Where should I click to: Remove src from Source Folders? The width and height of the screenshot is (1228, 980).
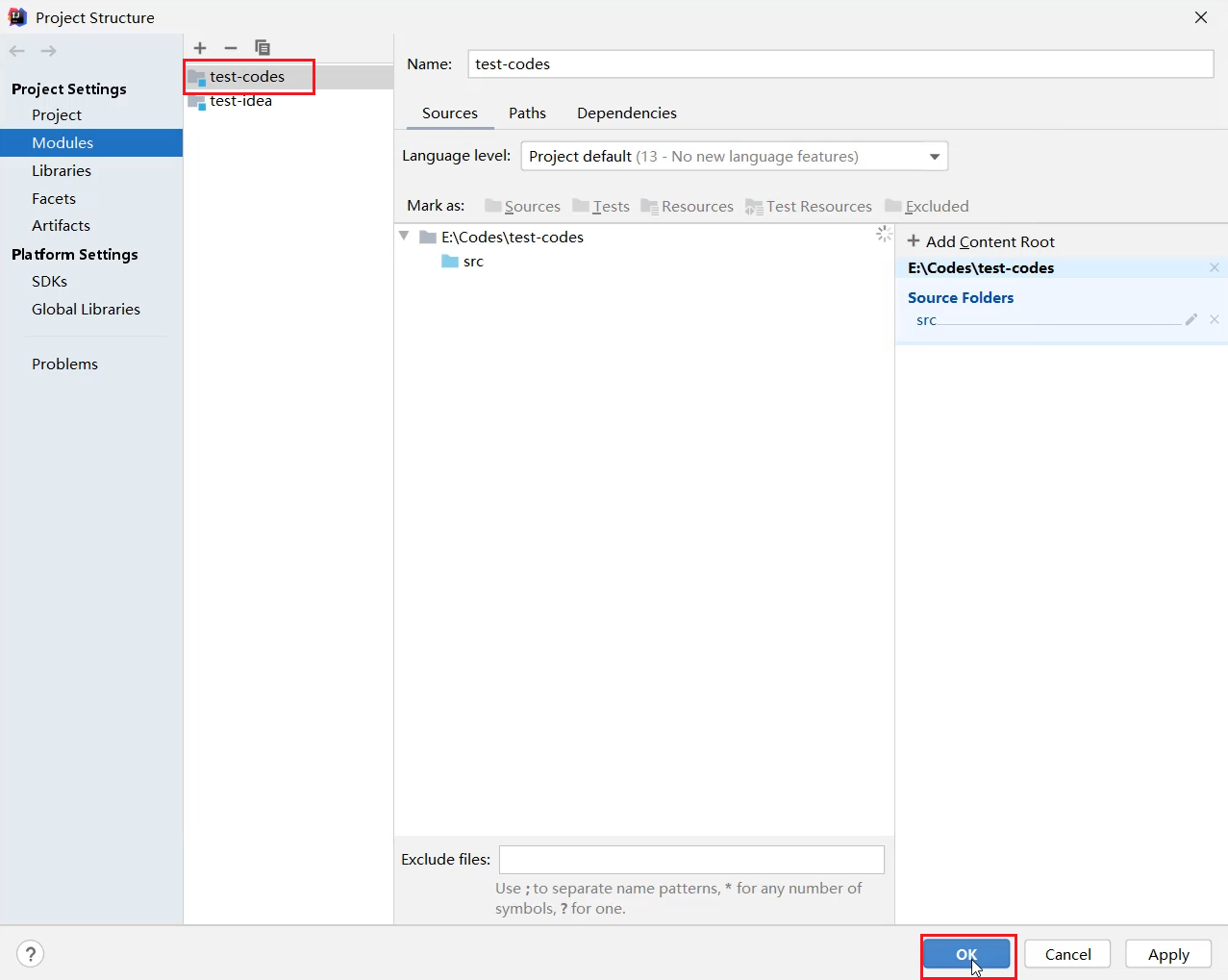[x=1215, y=319]
